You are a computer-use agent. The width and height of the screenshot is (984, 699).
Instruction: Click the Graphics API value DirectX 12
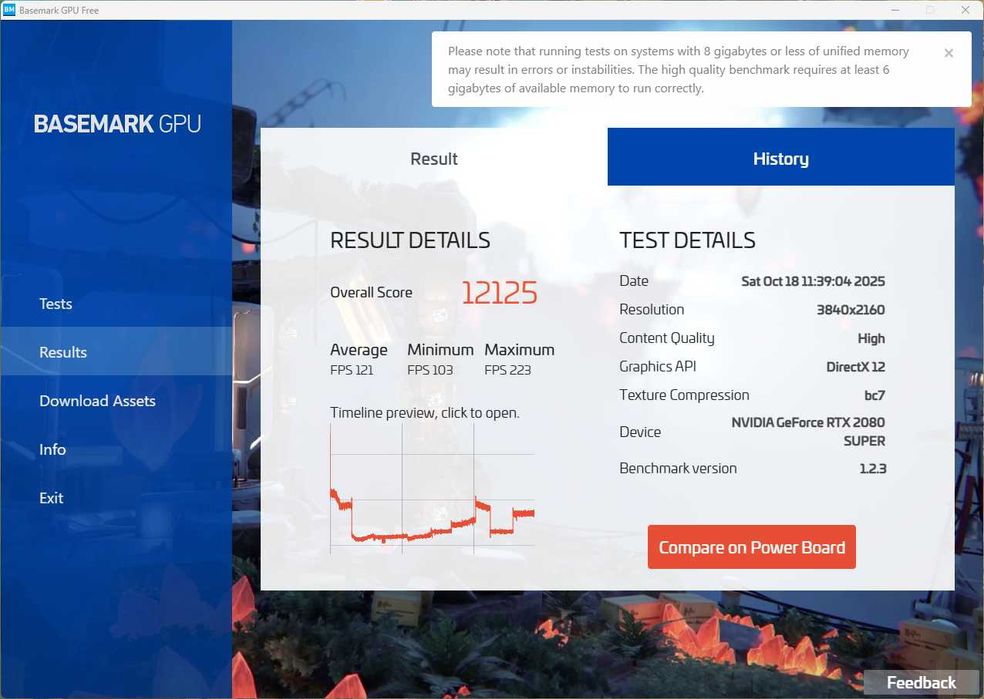point(855,366)
